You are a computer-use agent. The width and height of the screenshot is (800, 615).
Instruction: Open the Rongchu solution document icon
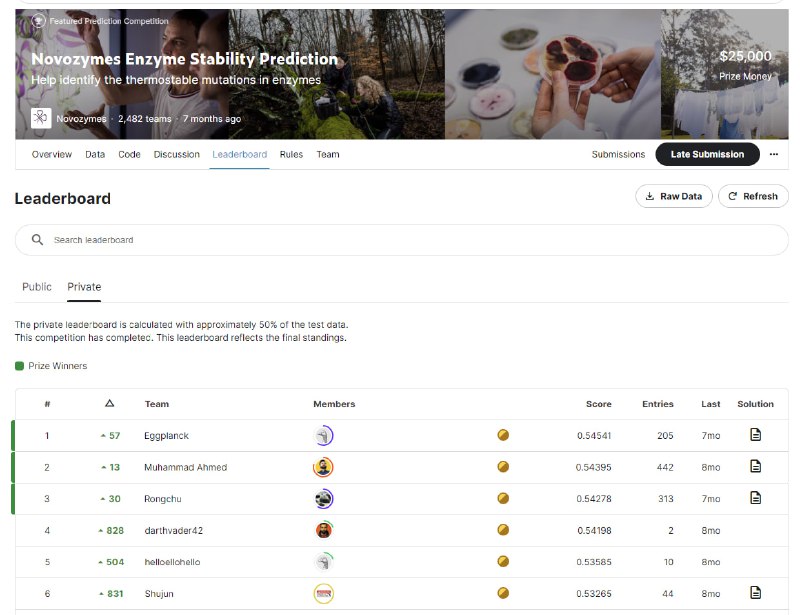[756, 498]
